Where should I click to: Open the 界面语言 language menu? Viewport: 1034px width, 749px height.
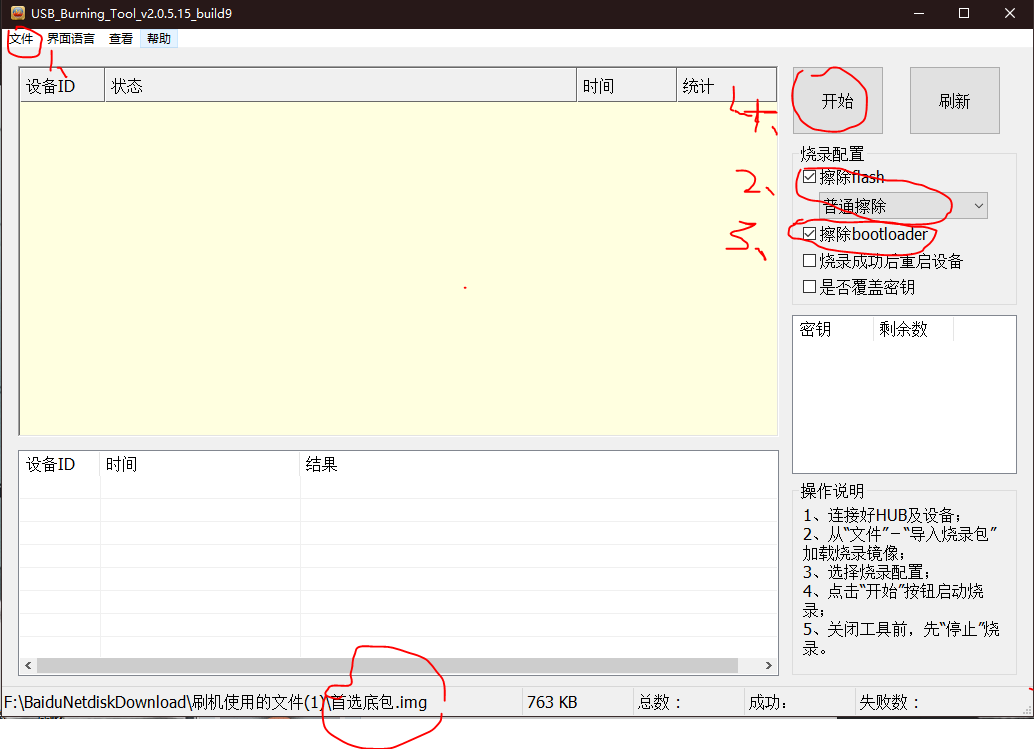pyautogui.click(x=70, y=38)
